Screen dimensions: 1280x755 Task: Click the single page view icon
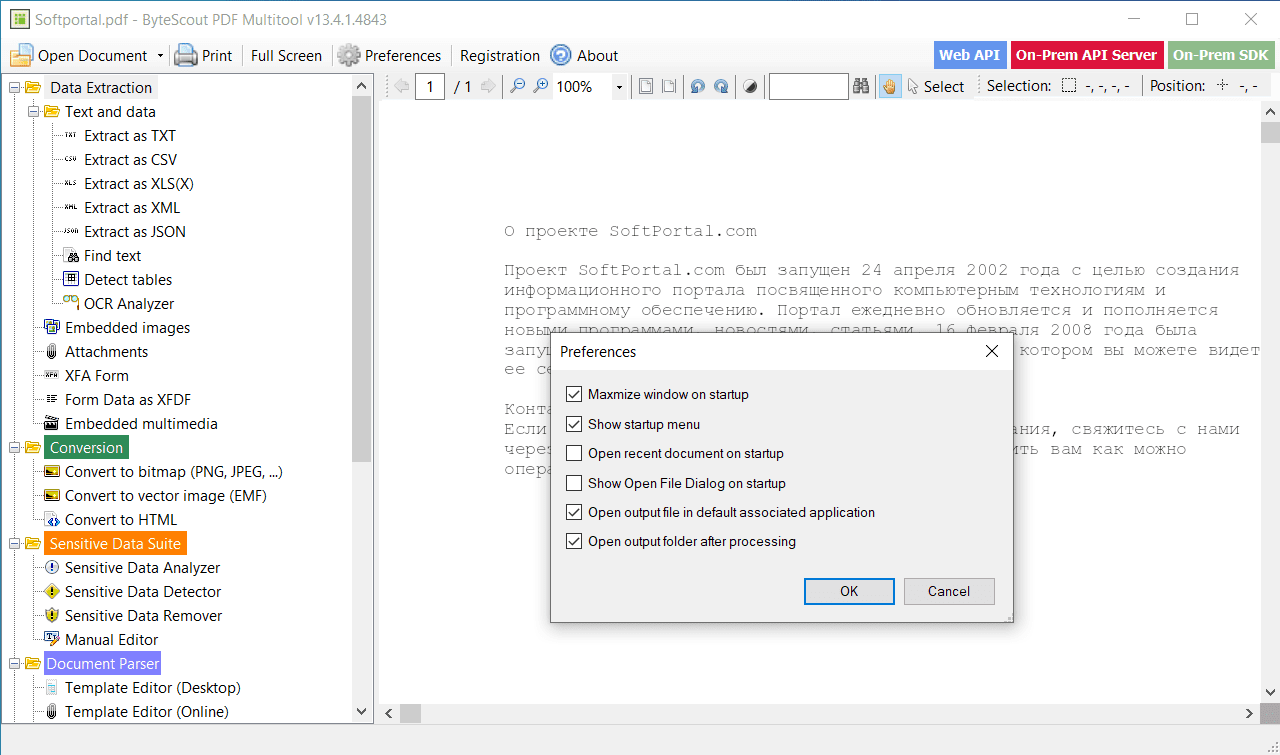click(x=646, y=87)
